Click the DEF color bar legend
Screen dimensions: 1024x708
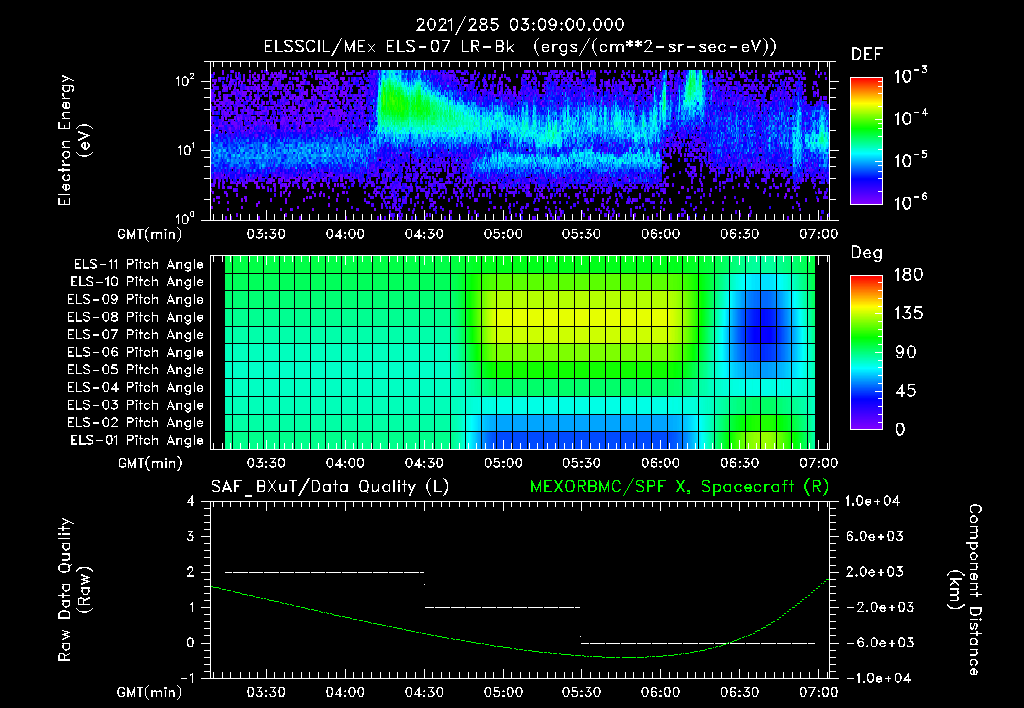click(866, 141)
